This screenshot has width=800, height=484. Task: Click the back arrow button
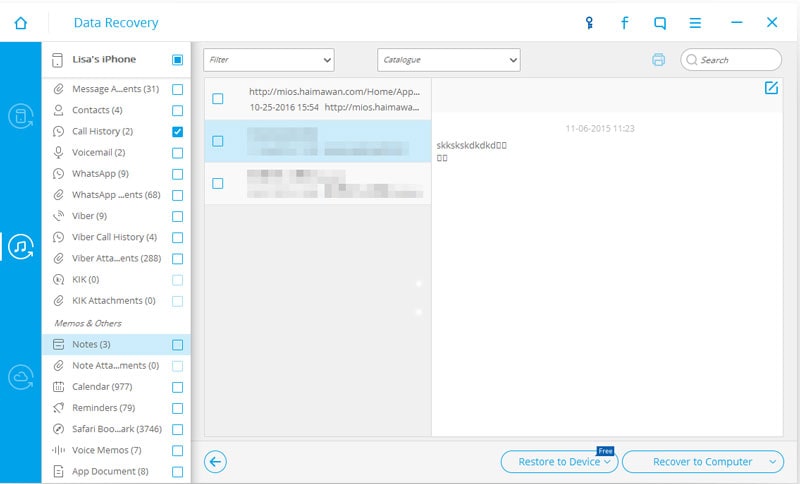coord(215,462)
